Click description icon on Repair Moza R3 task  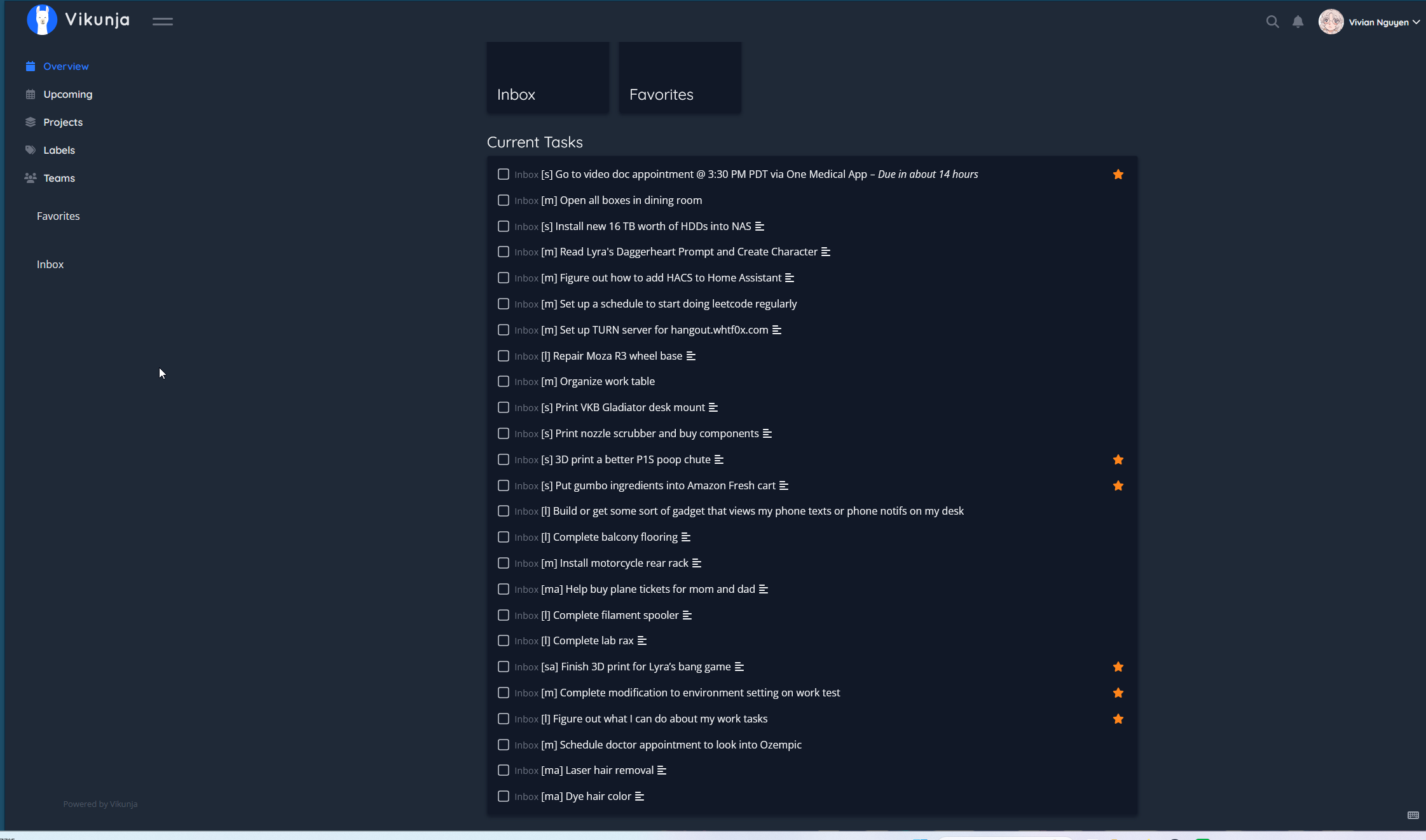point(691,356)
